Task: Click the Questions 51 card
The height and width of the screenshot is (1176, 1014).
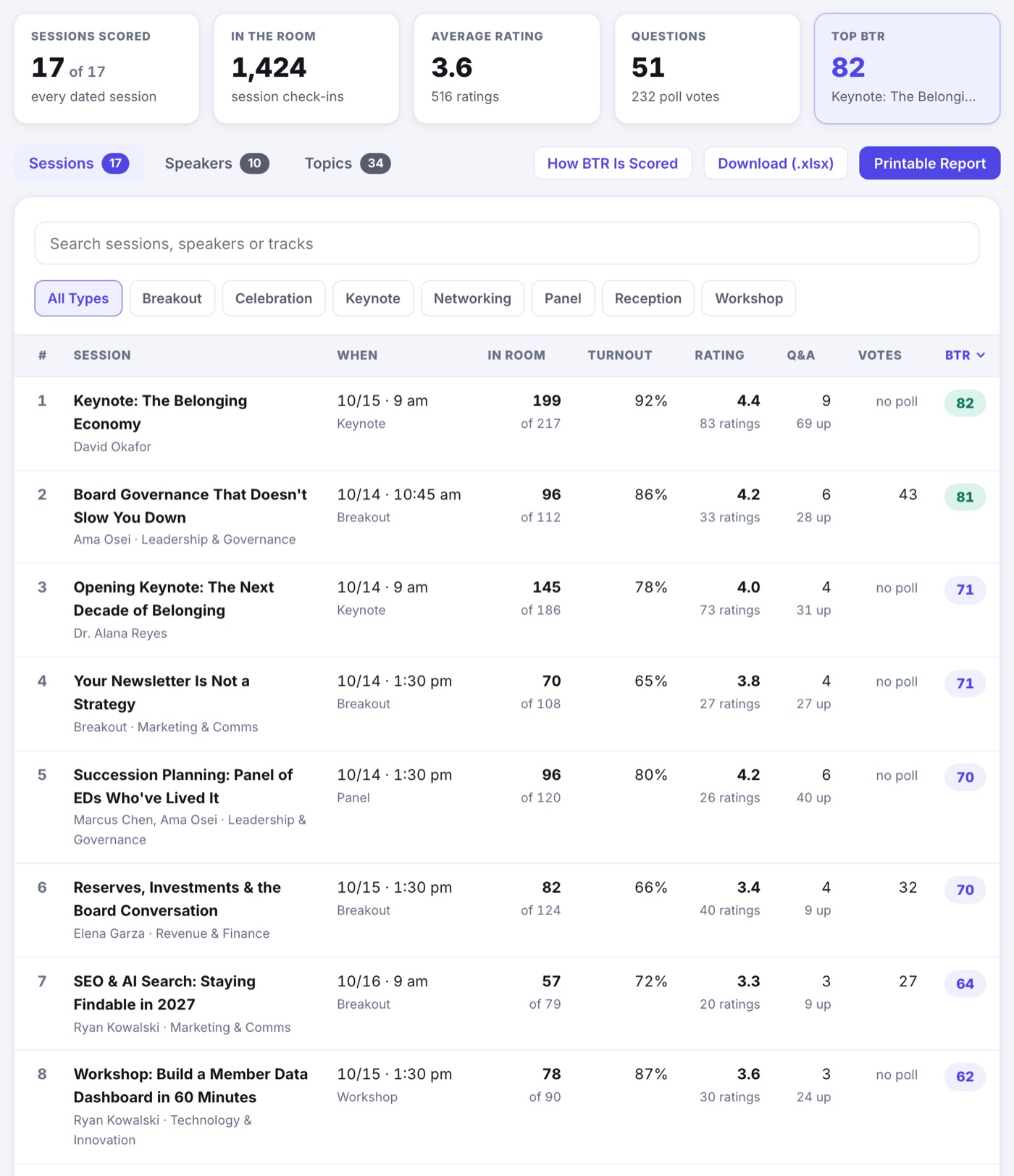Action: click(707, 69)
